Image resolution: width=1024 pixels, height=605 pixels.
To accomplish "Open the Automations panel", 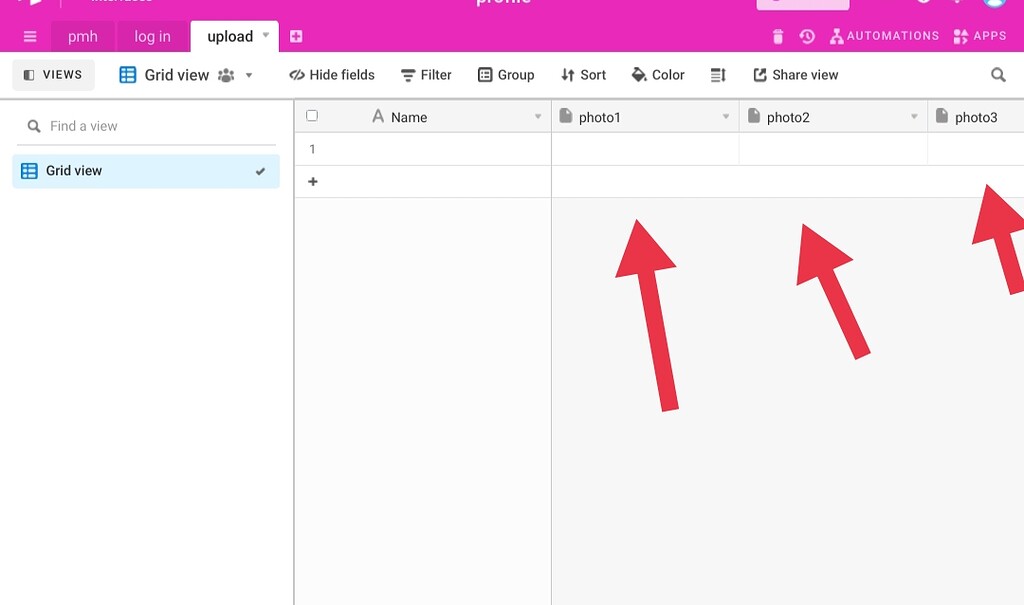I will [x=884, y=36].
